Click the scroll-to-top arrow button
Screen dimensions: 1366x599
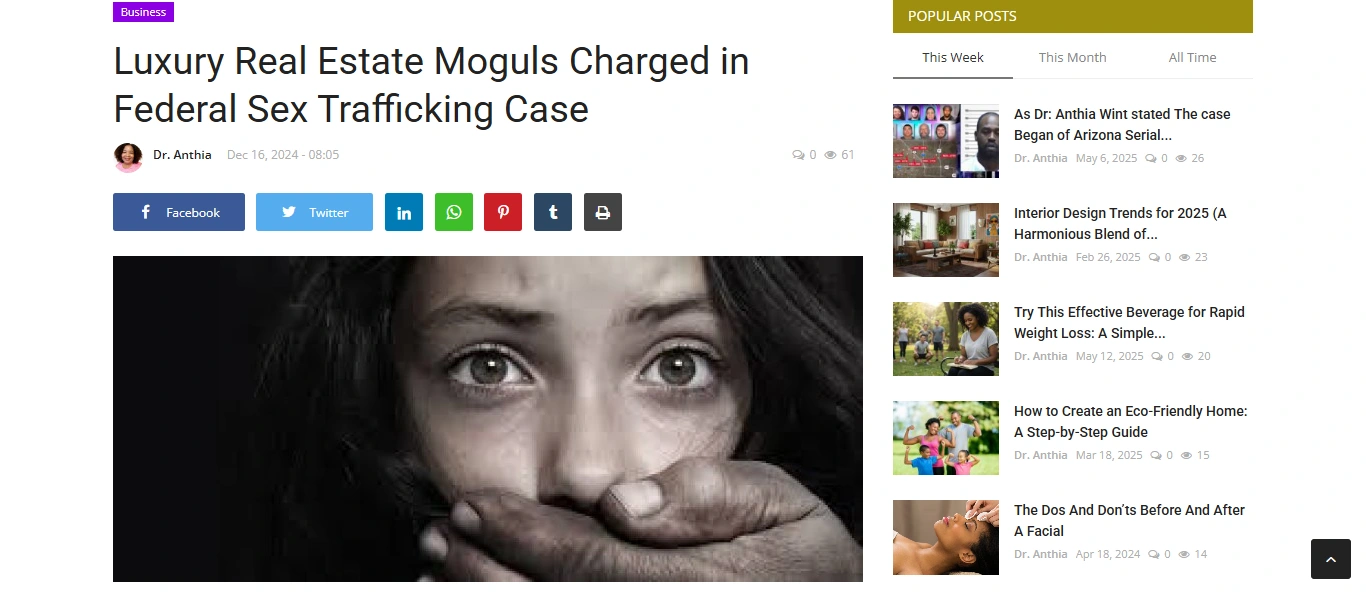[1331, 559]
